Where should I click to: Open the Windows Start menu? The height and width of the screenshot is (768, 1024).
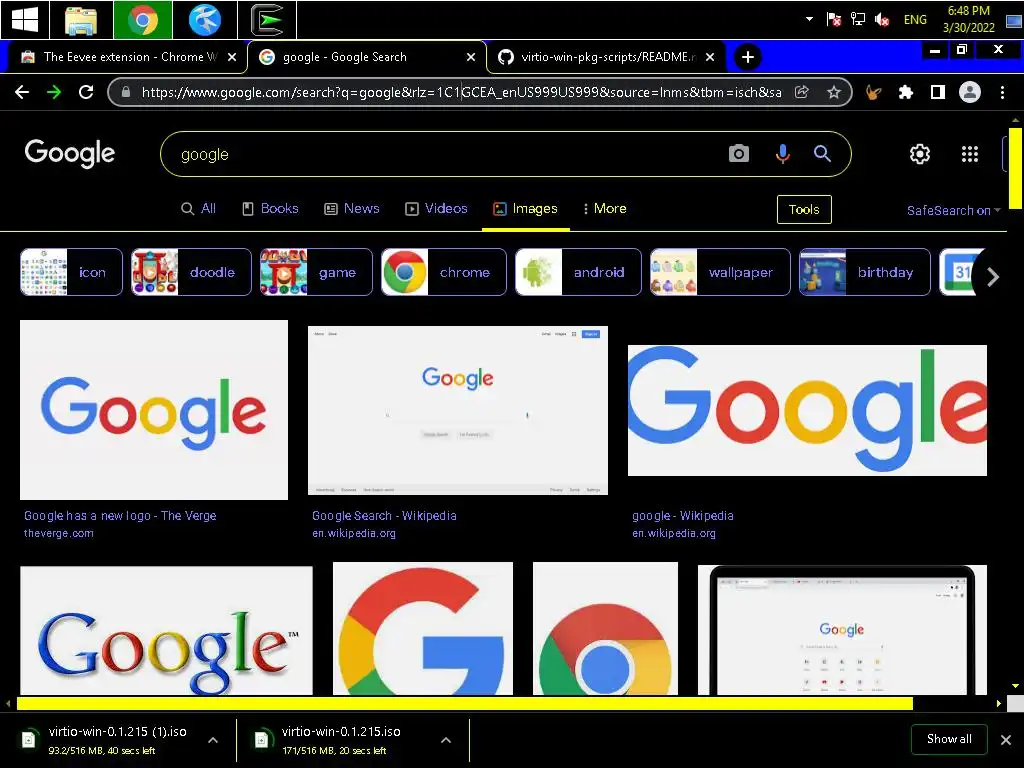click(25, 20)
